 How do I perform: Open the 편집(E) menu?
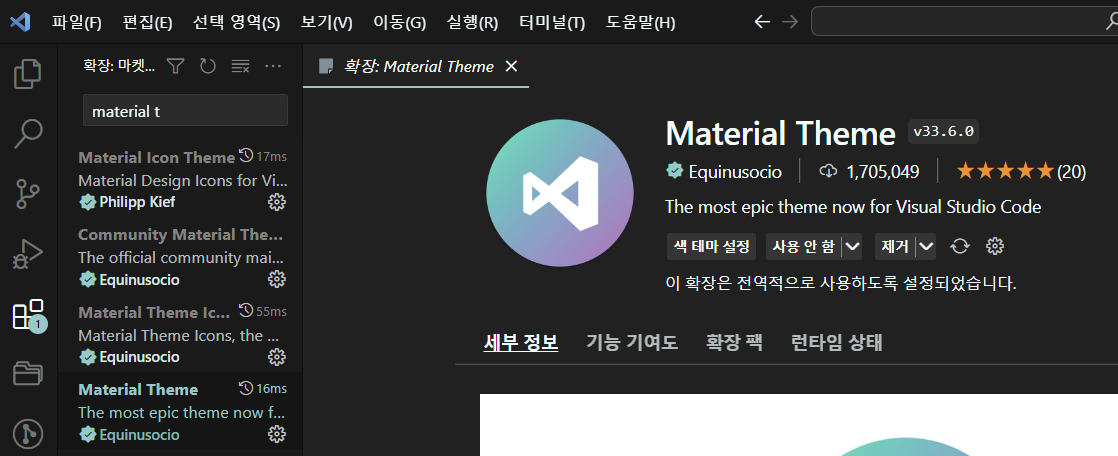tap(148, 23)
